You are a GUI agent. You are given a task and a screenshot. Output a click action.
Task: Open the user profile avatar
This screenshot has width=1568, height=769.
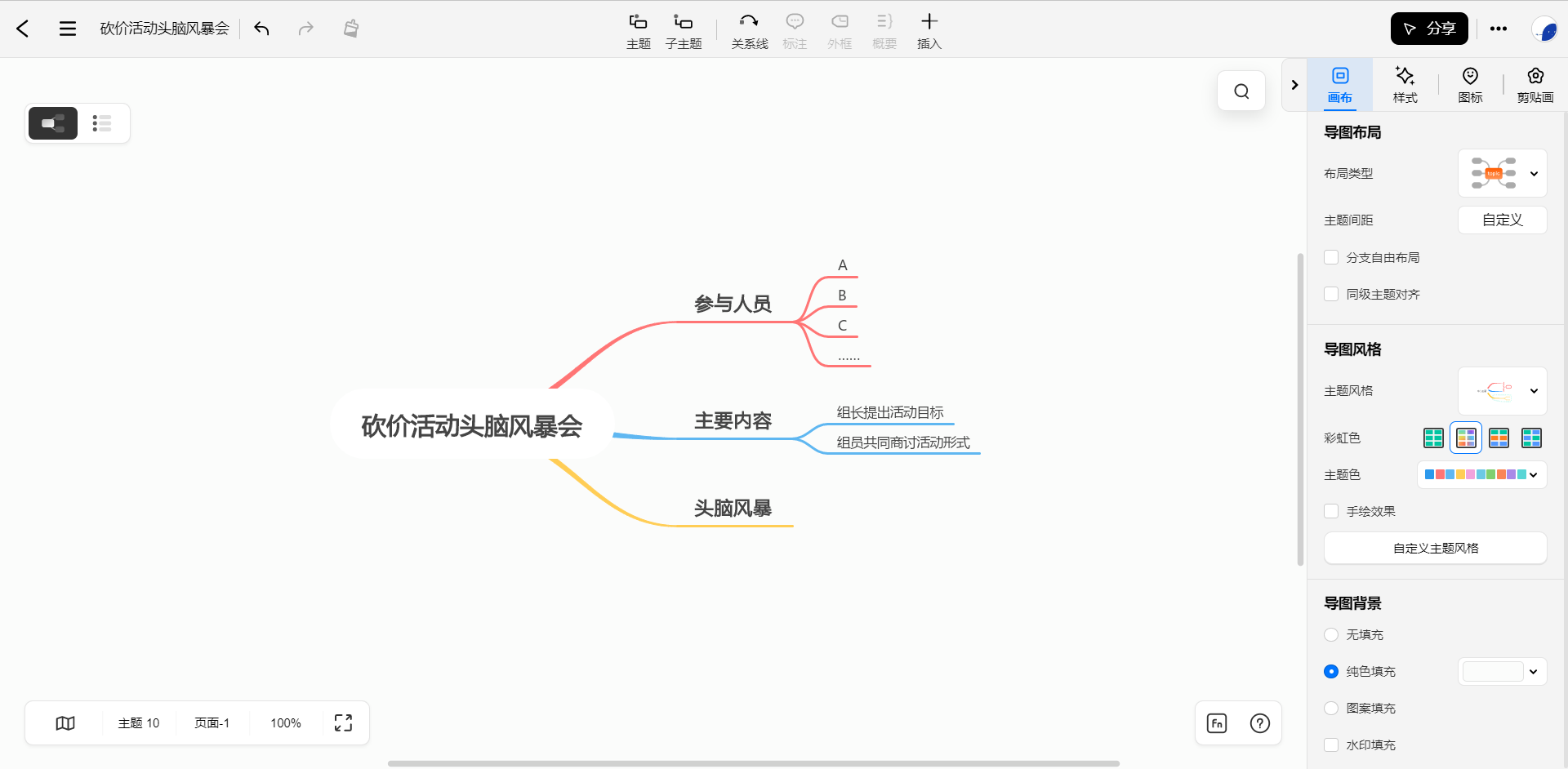tap(1543, 29)
